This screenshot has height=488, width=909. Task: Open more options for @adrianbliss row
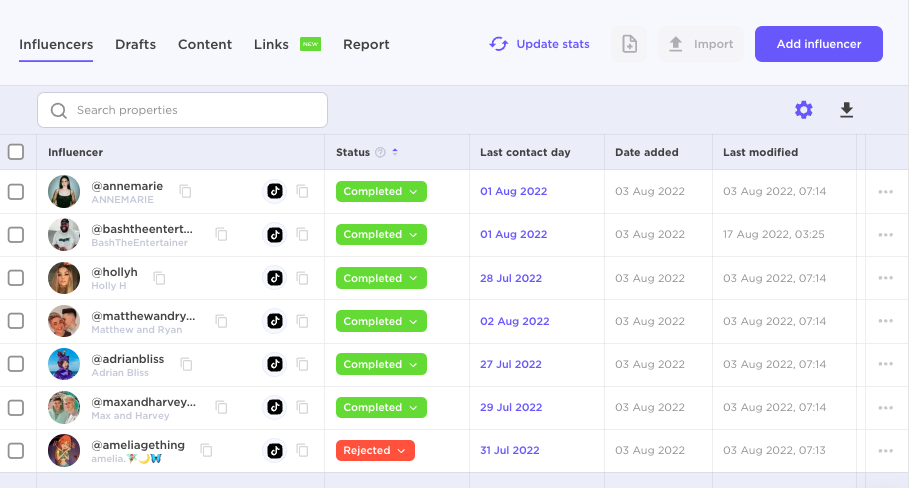pos(885,365)
